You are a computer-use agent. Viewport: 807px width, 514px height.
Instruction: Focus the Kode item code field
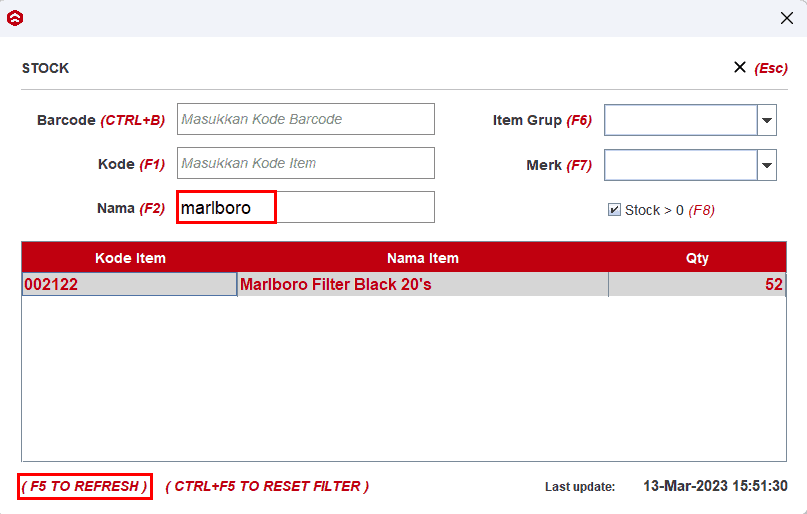pyautogui.click(x=305, y=163)
